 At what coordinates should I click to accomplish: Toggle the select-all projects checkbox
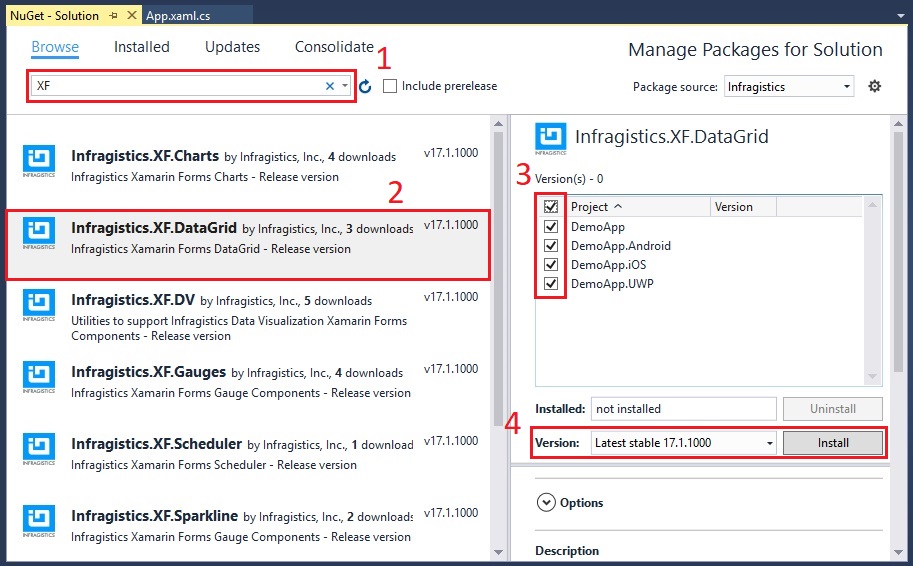pos(550,207)
